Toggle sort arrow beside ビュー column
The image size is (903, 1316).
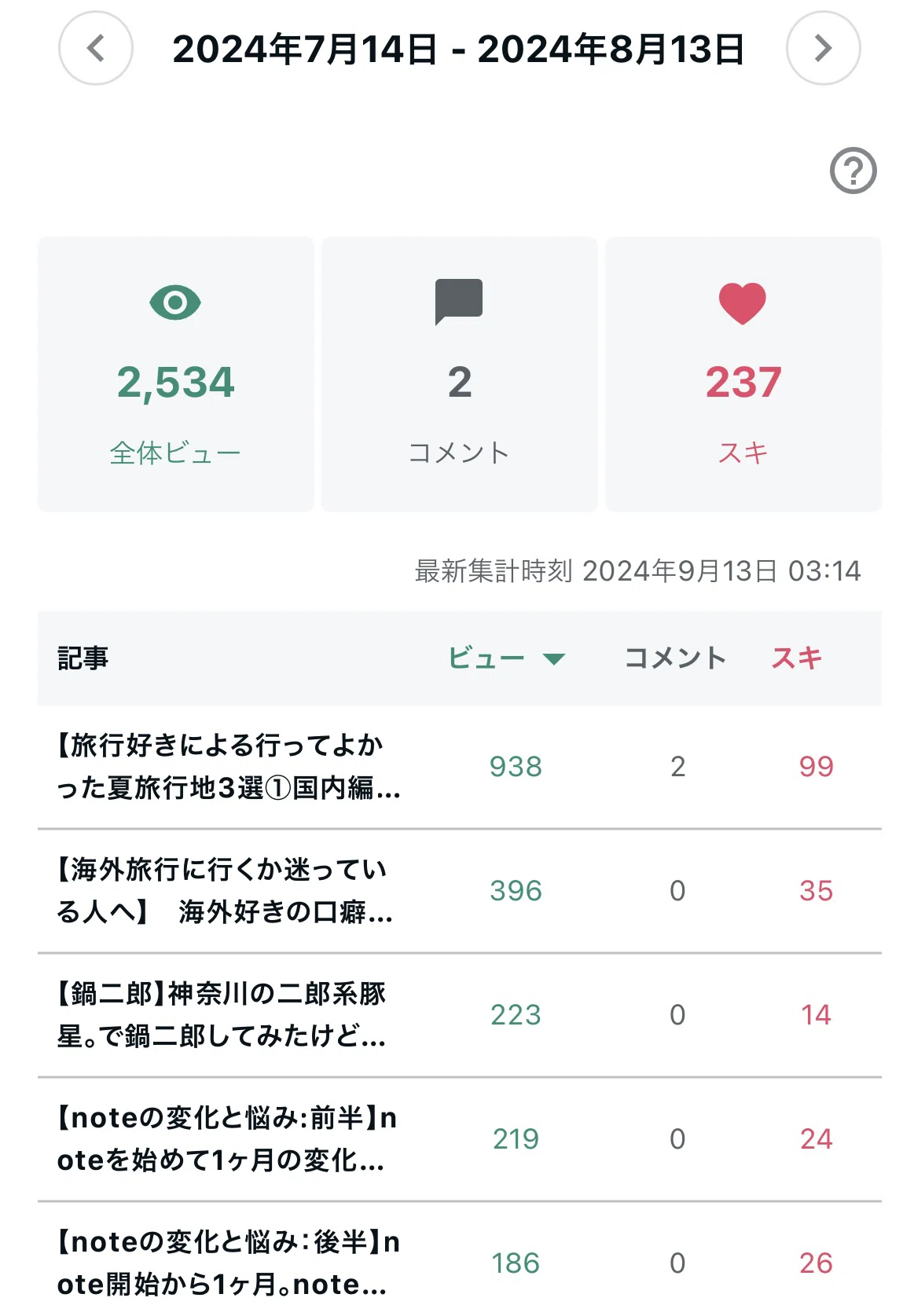(x=554, y=658)
